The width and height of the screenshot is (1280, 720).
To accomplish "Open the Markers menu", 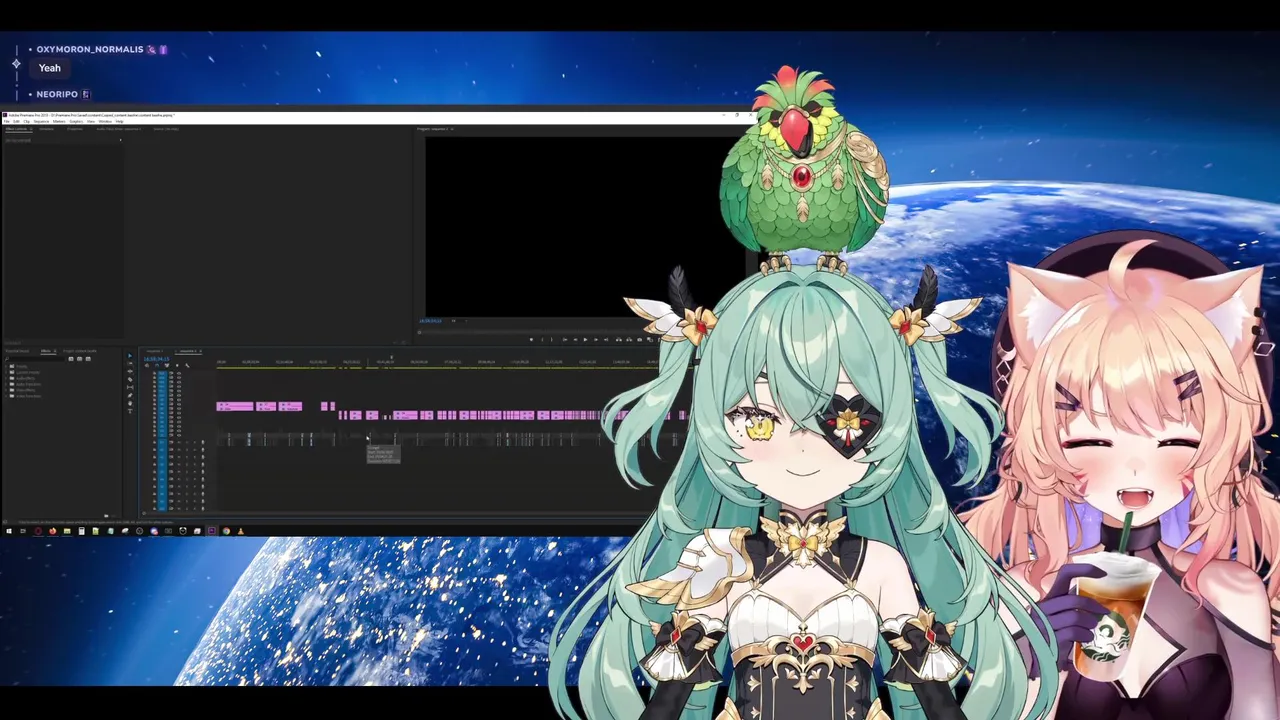I will click(59, 121).
